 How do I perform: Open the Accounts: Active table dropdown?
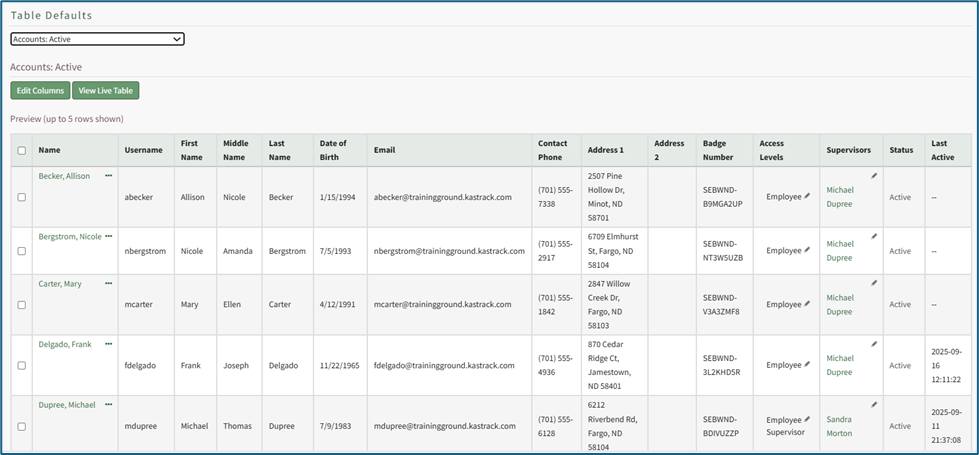click(x=97, y=39)
